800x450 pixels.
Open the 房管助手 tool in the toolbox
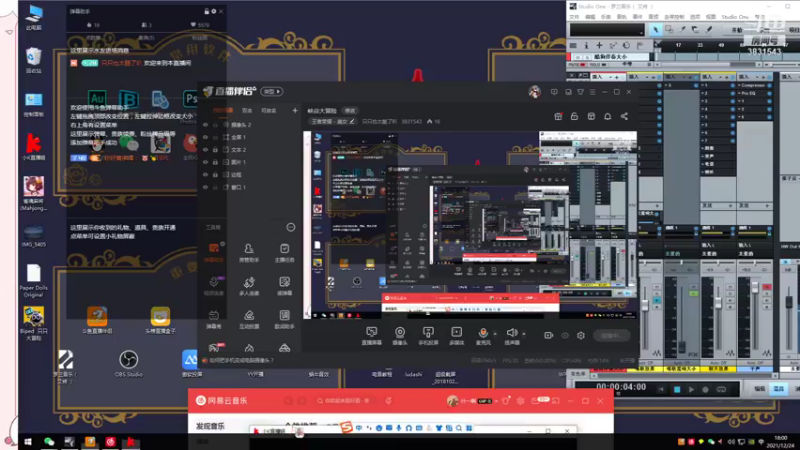coord(249,253)
